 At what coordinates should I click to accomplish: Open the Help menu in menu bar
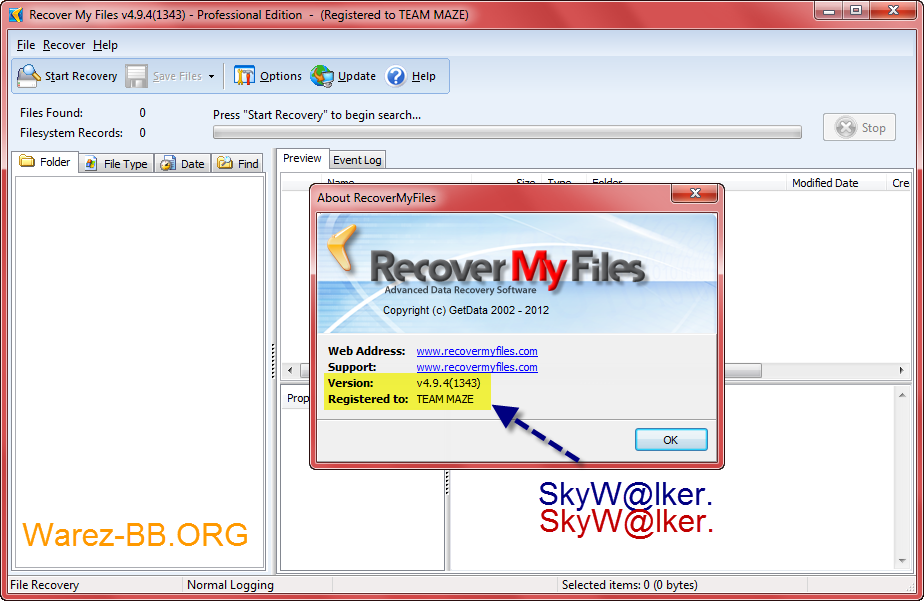pos(105,45)
